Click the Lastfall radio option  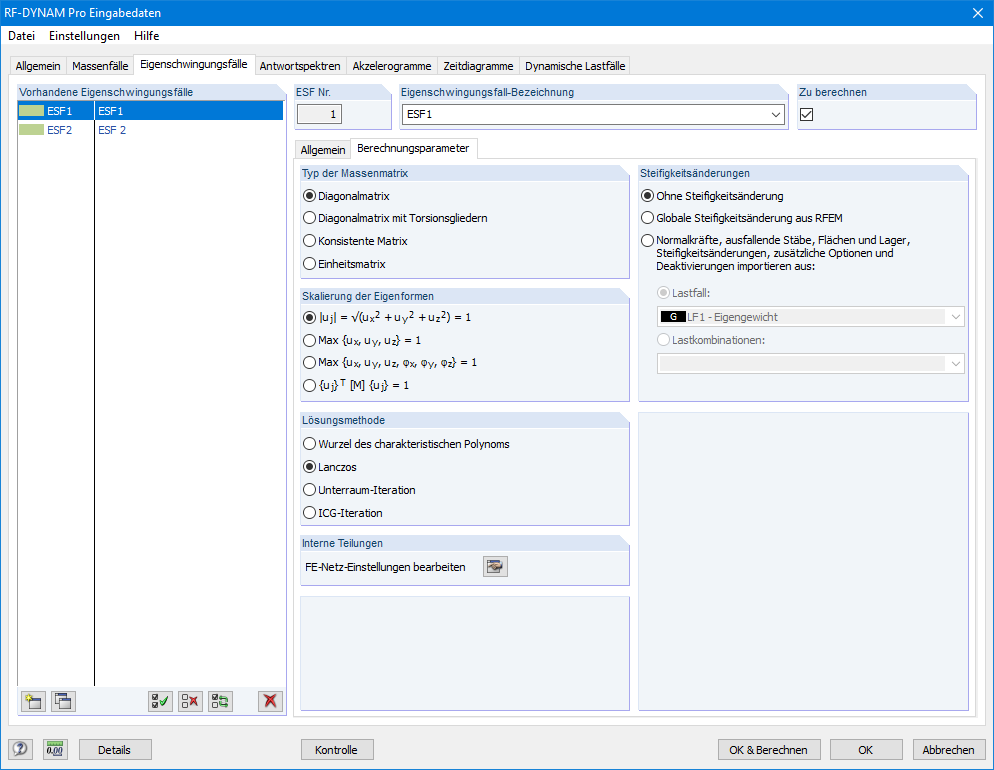tap(664, 293)
